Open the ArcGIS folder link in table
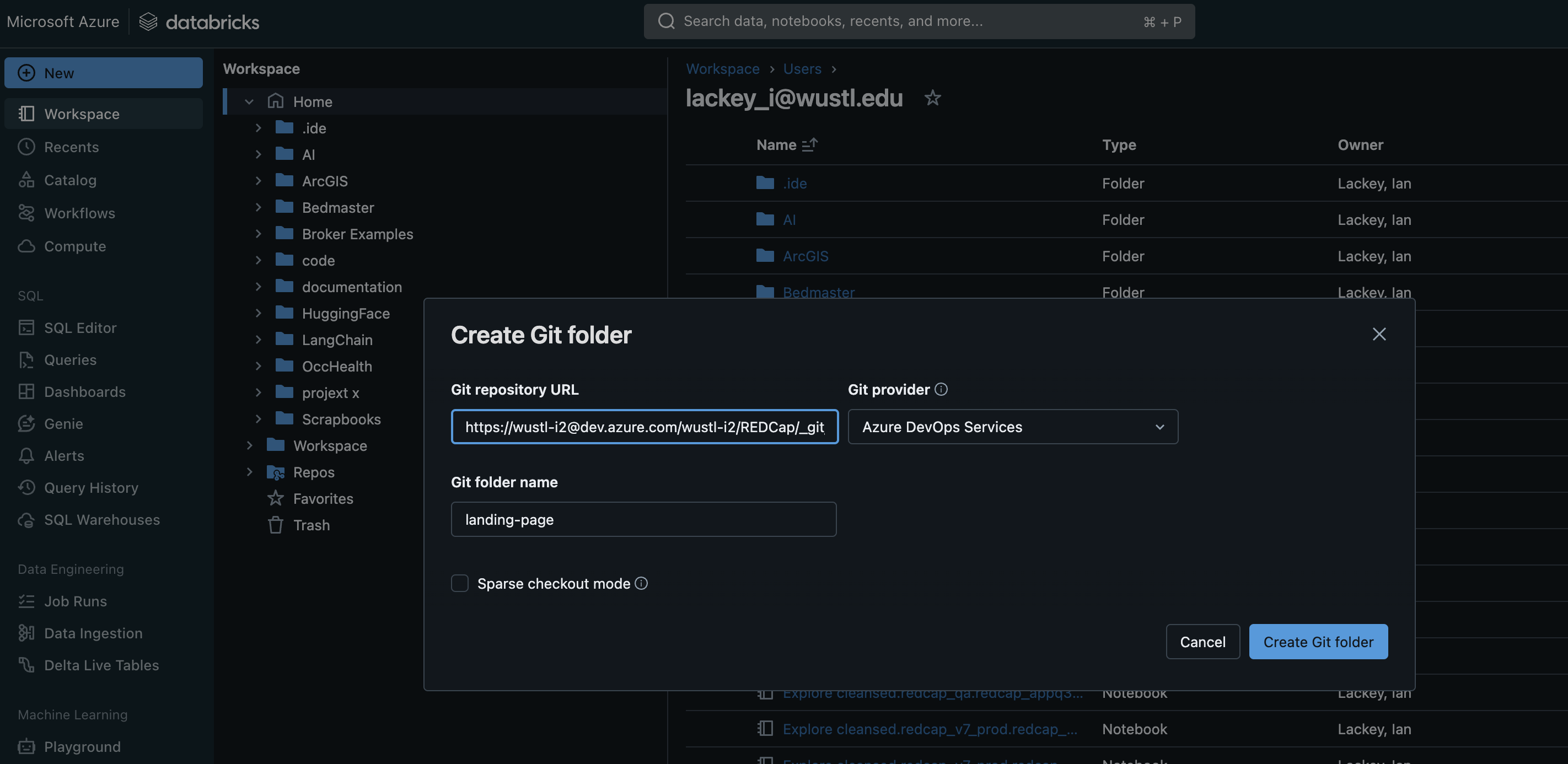1568x764 pixels. pos(806,256)
